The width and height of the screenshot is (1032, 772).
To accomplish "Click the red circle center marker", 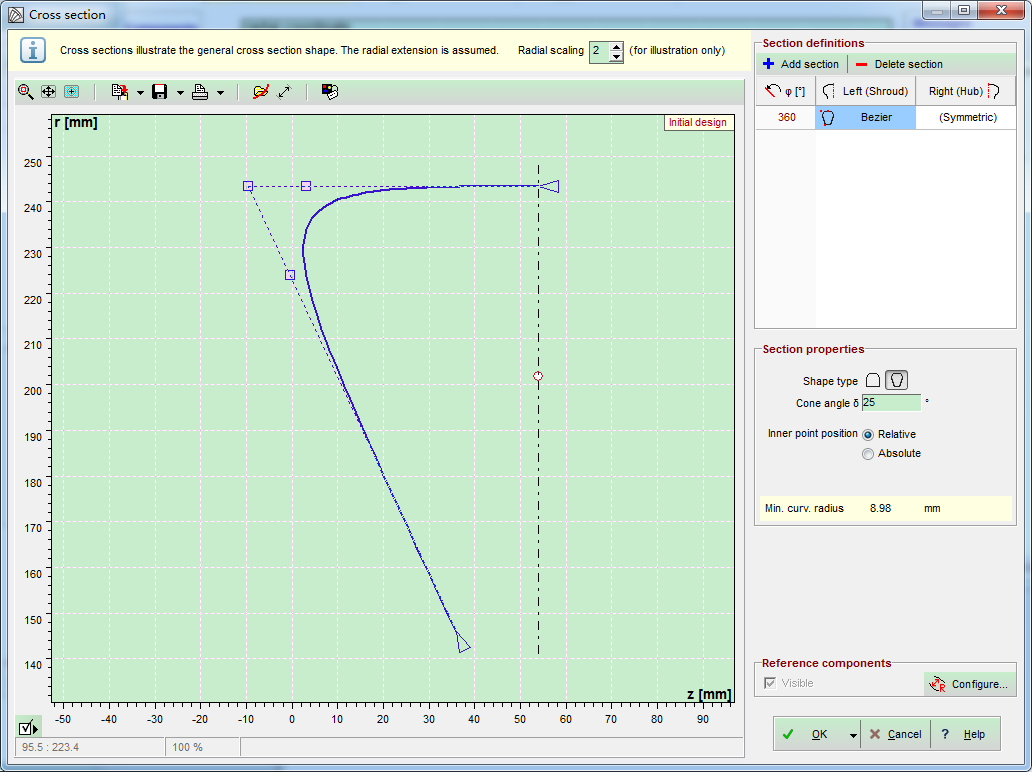I will pyautogui.click(x=538, y=376).
